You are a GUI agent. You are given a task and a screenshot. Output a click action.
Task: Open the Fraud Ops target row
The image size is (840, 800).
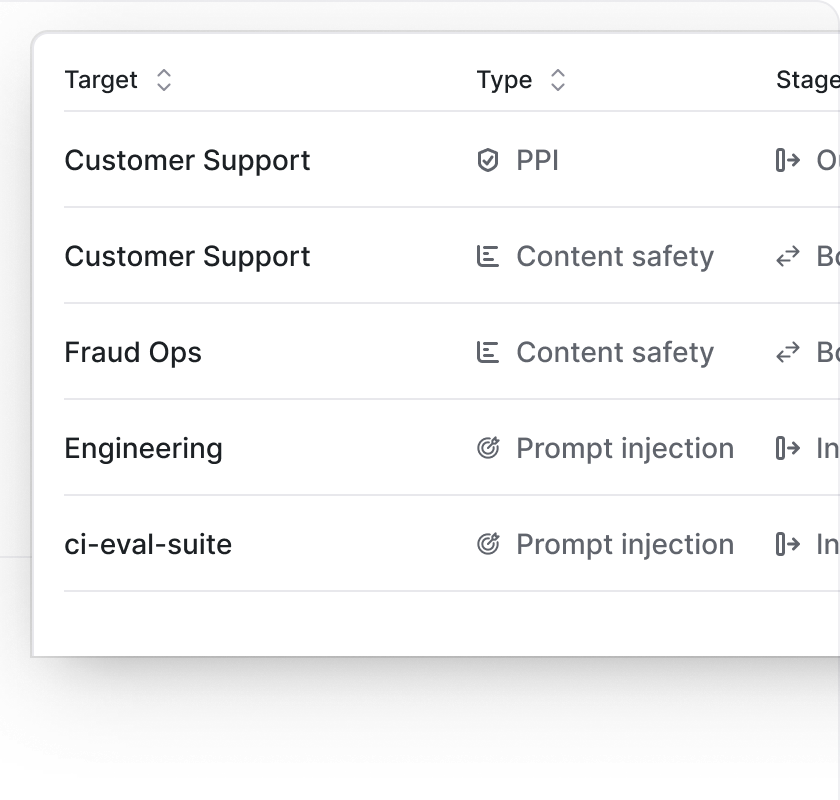[452, 352]
